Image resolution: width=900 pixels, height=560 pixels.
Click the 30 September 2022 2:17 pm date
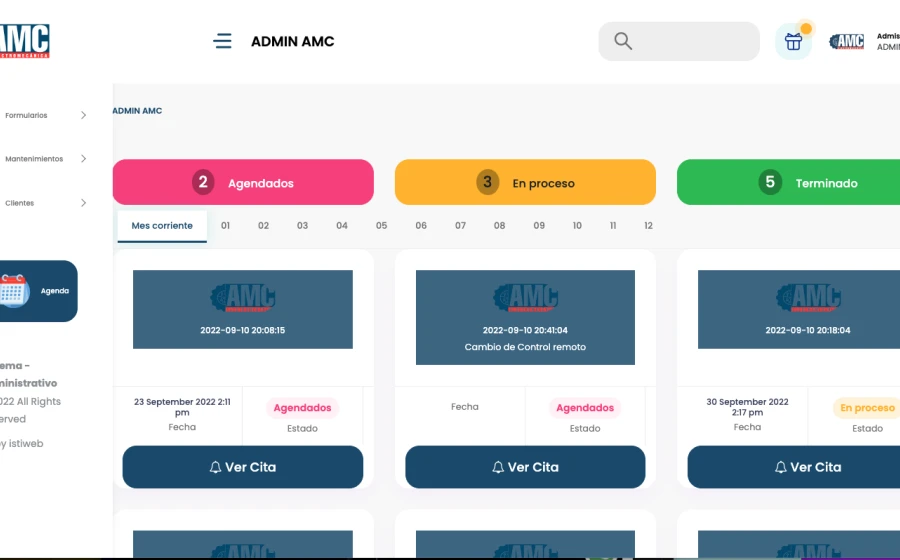(x=747, y=407)
